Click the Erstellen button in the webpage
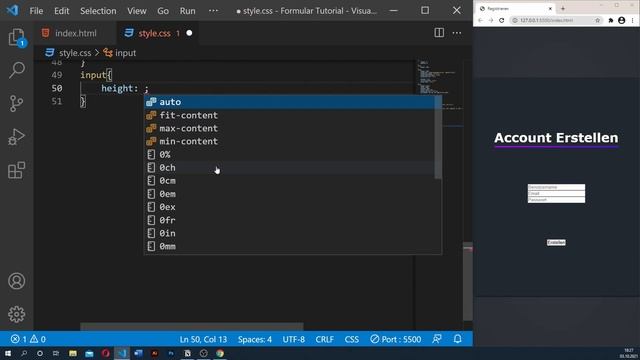Image resolution: width=640 pixels, height=360 pixels. click(556, 242)
